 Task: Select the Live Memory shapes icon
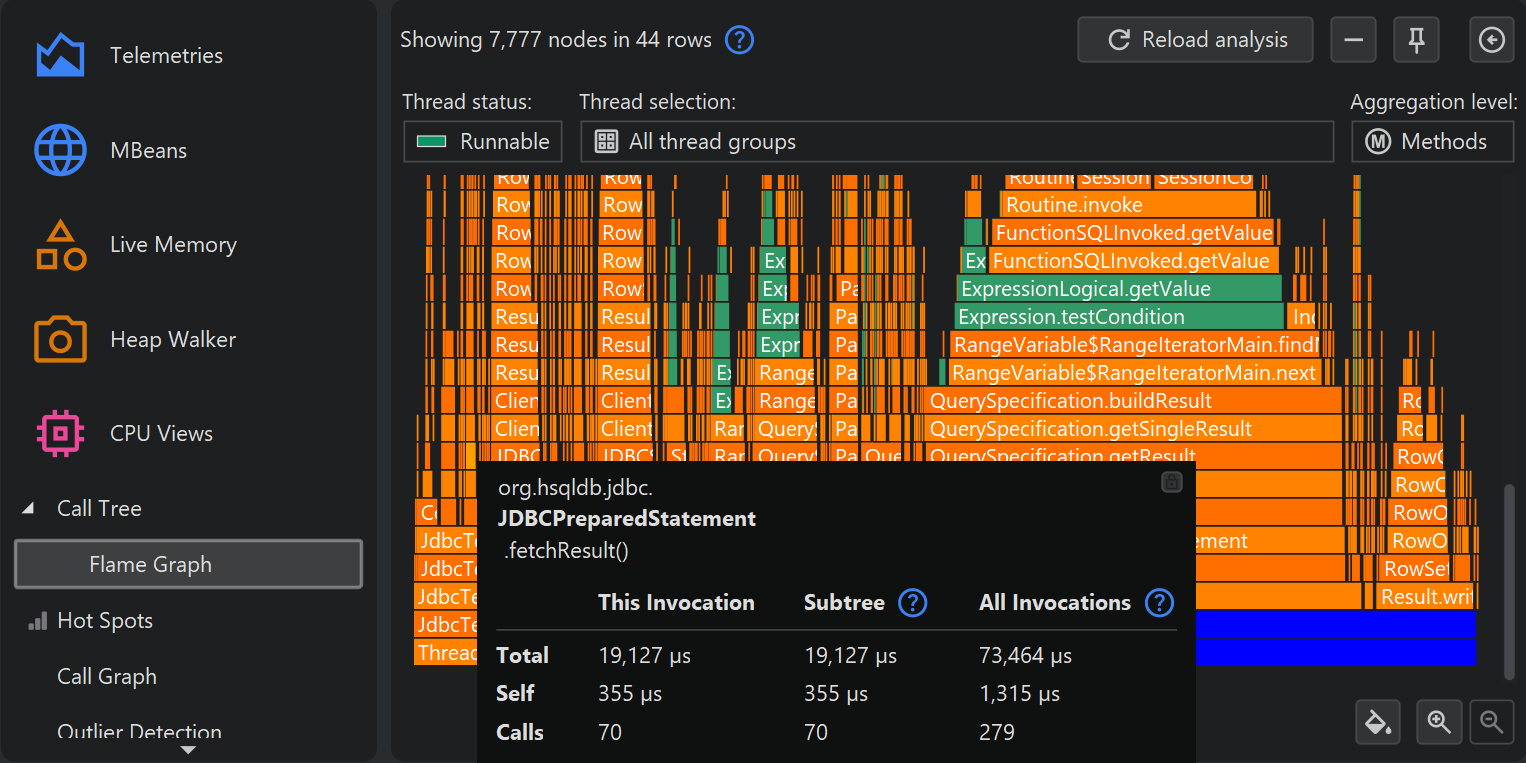(60, 245)
